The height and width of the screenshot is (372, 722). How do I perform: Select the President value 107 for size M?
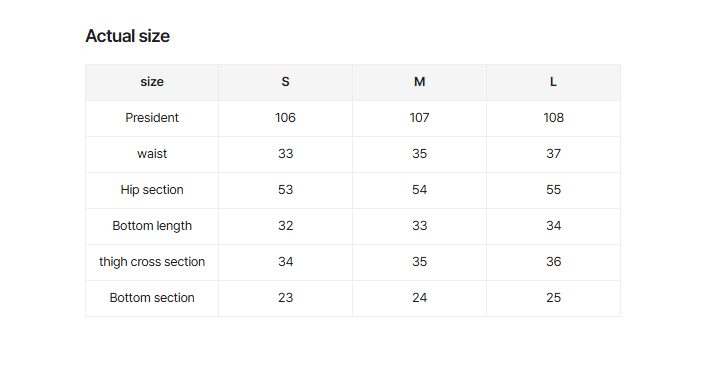click(419, 118)
